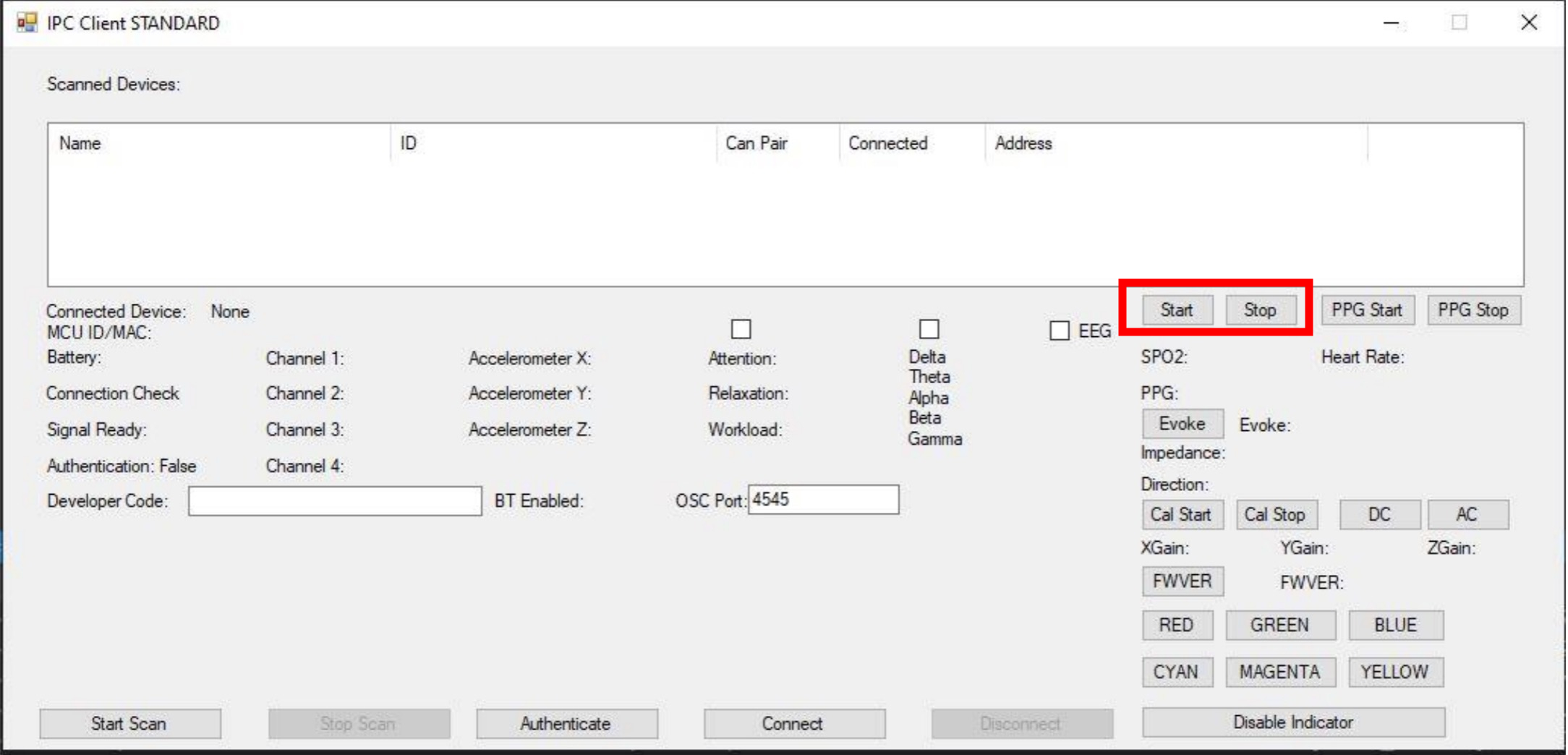Set indicator color to RED
Image resolution: width=1568 pixels, height=755 pixels.
coord(1177,625)
